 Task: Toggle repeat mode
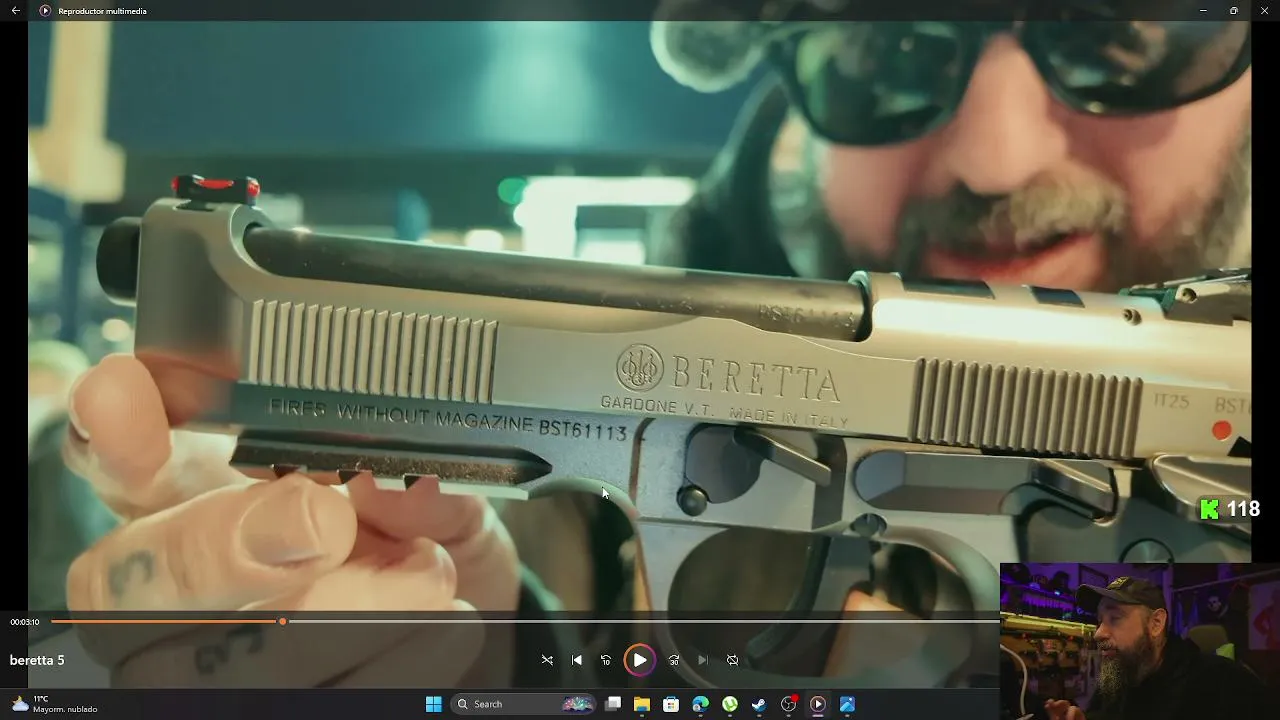(x=732, y=660)
